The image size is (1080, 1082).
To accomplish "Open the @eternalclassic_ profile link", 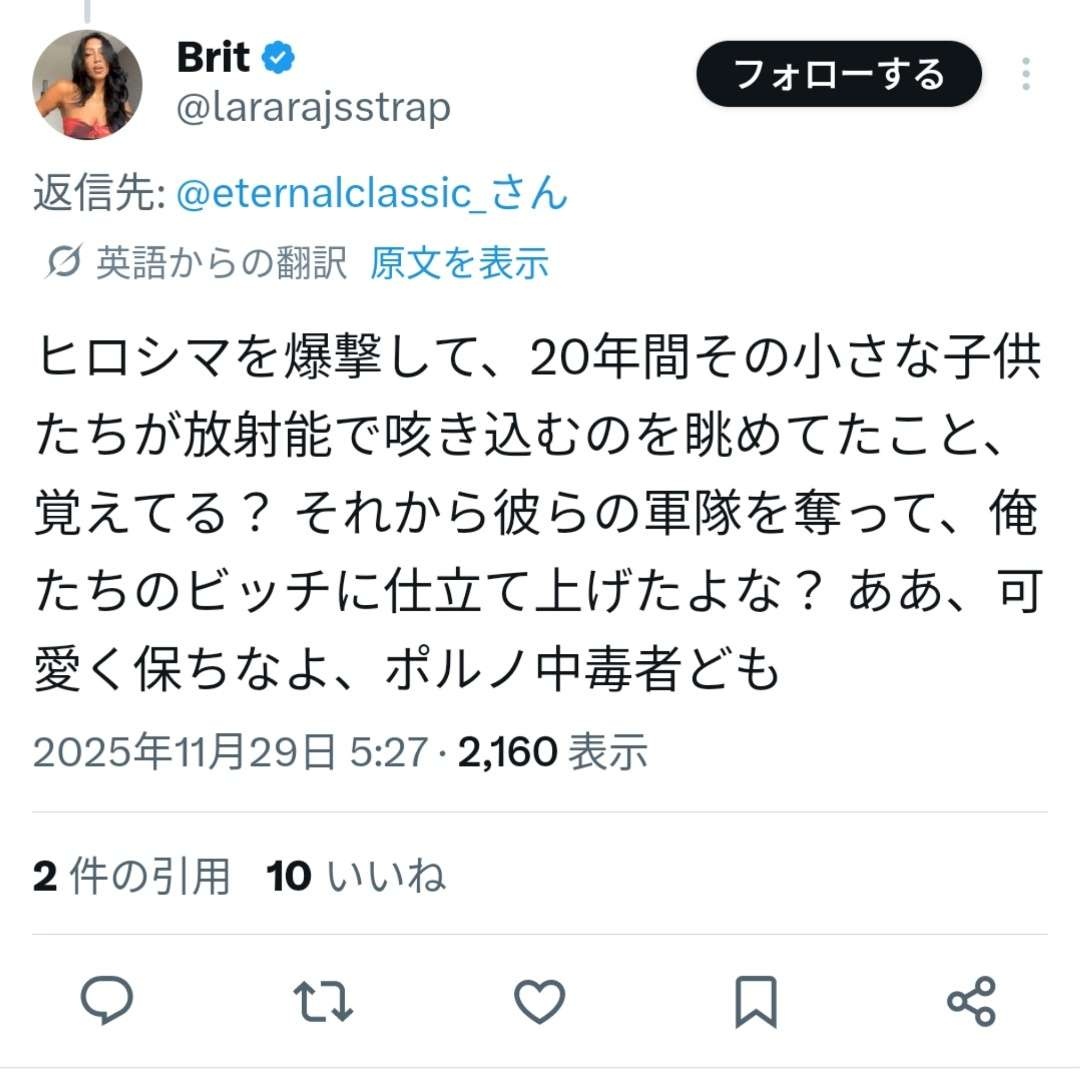I will [371, 193].
